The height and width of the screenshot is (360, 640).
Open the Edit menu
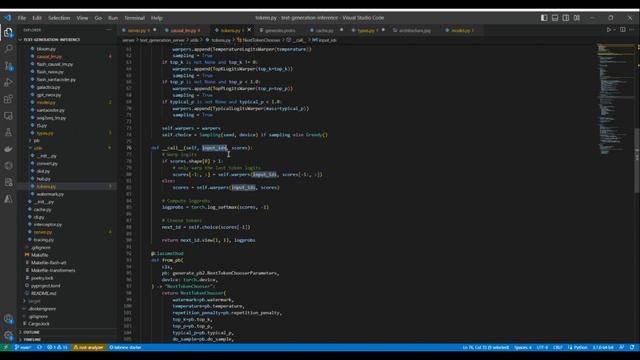pyautogui.click(x=37, y=18)
